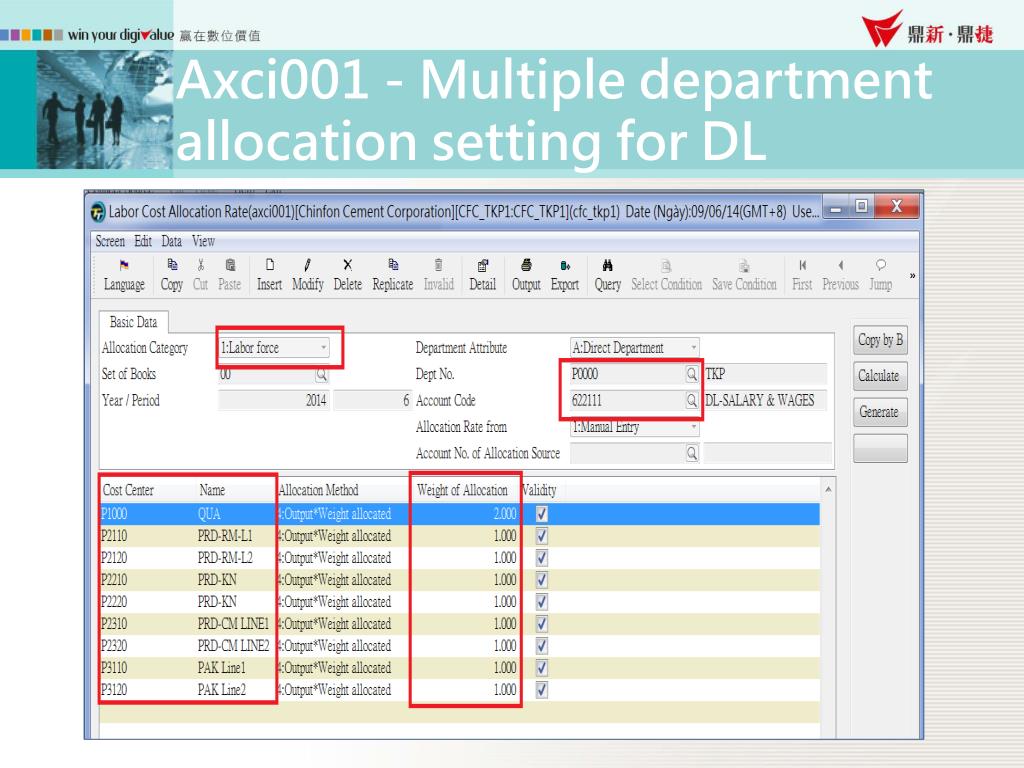Click the Select Condition icon
Viewport: 1024px width, 768px height.
point(666,265)
